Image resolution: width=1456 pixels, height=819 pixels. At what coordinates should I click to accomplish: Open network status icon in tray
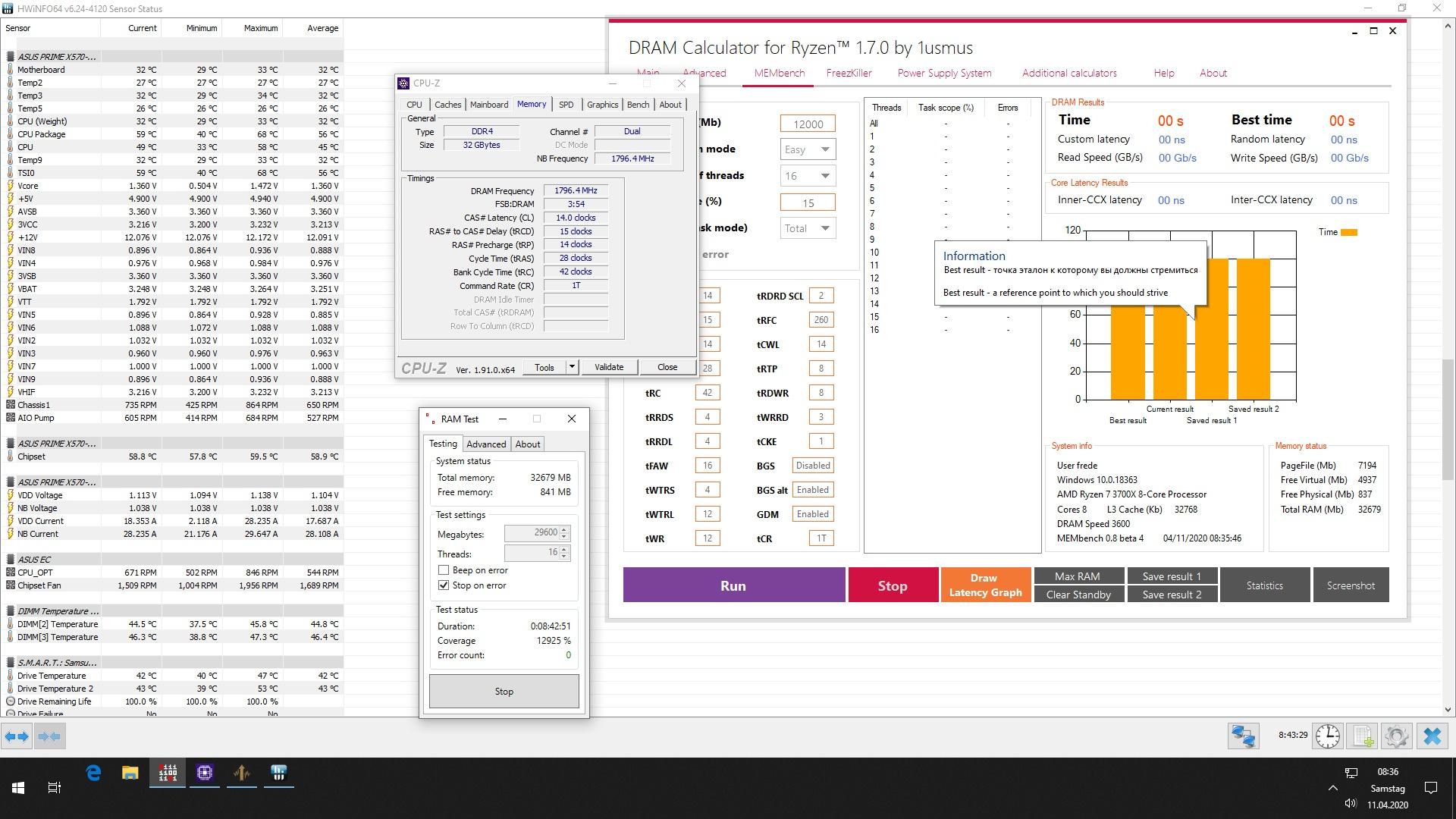click(x=1351, y=773)
